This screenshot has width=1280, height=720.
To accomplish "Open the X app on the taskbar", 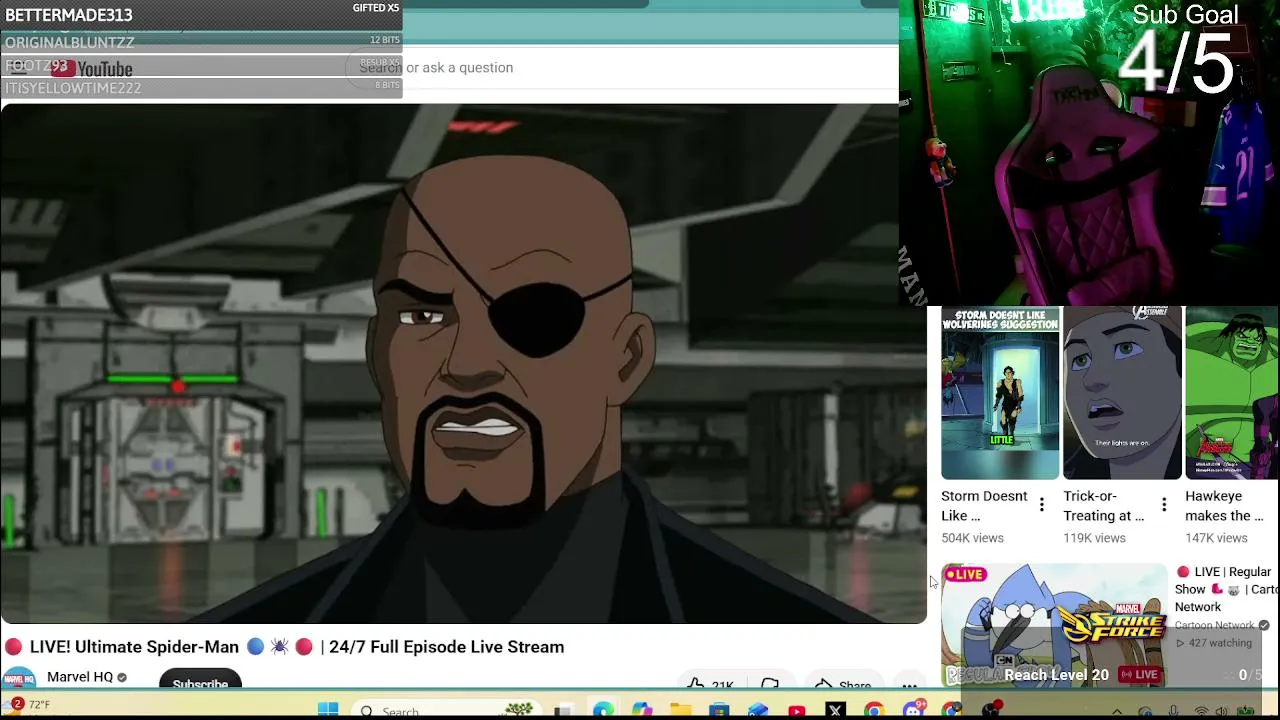I will [x=836, y=710].
